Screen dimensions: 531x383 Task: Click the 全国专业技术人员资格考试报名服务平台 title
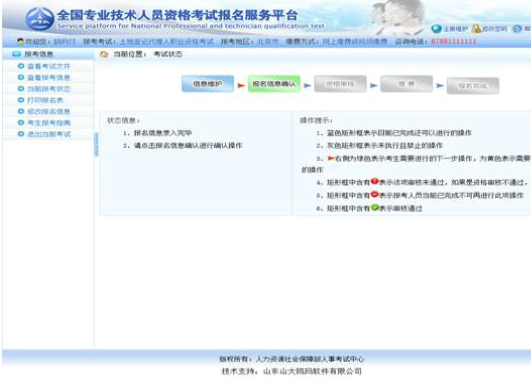pyautogui.click(x=177, y=15)
